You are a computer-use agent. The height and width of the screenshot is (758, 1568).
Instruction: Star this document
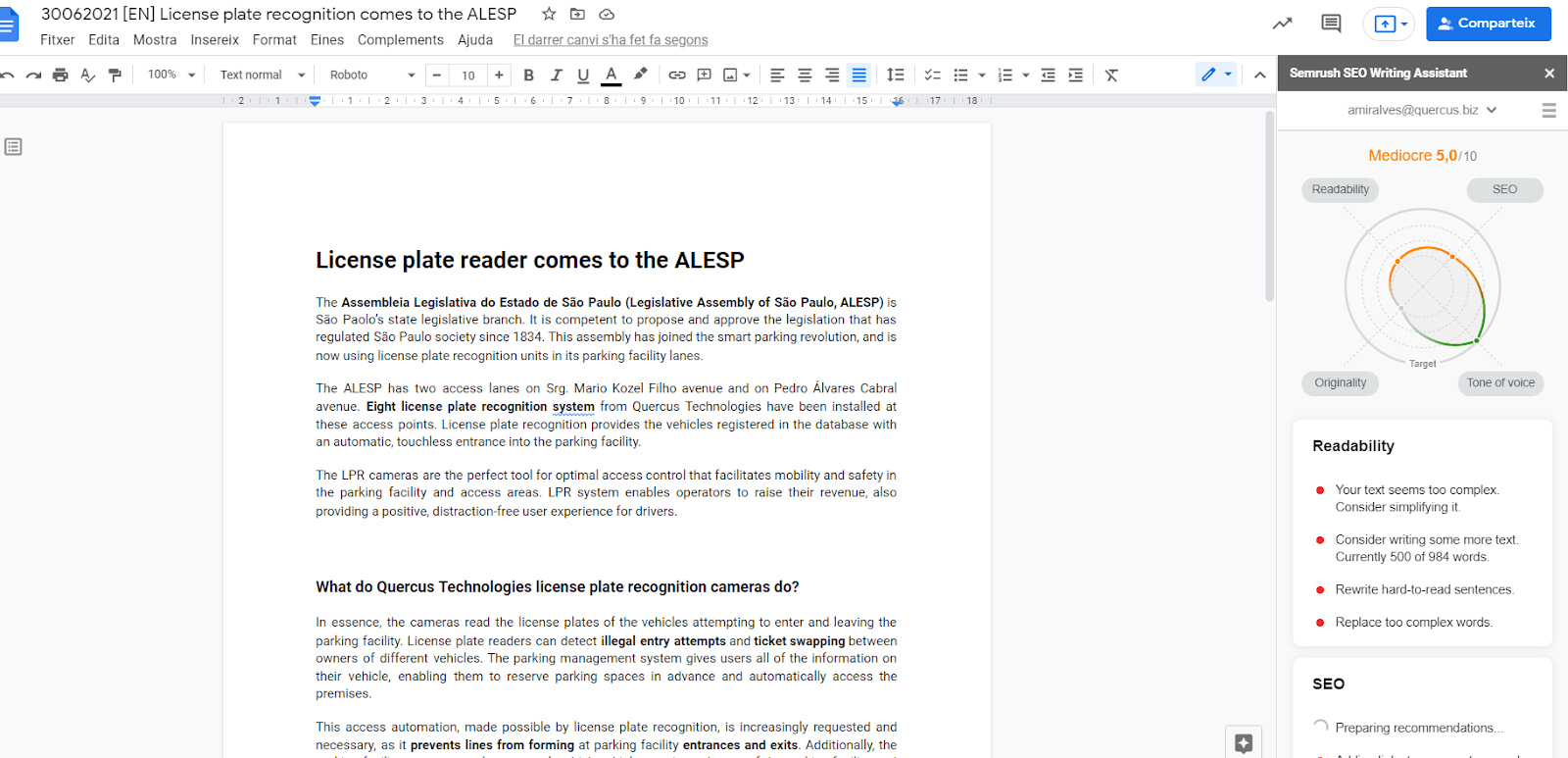(x=549, y=14)
